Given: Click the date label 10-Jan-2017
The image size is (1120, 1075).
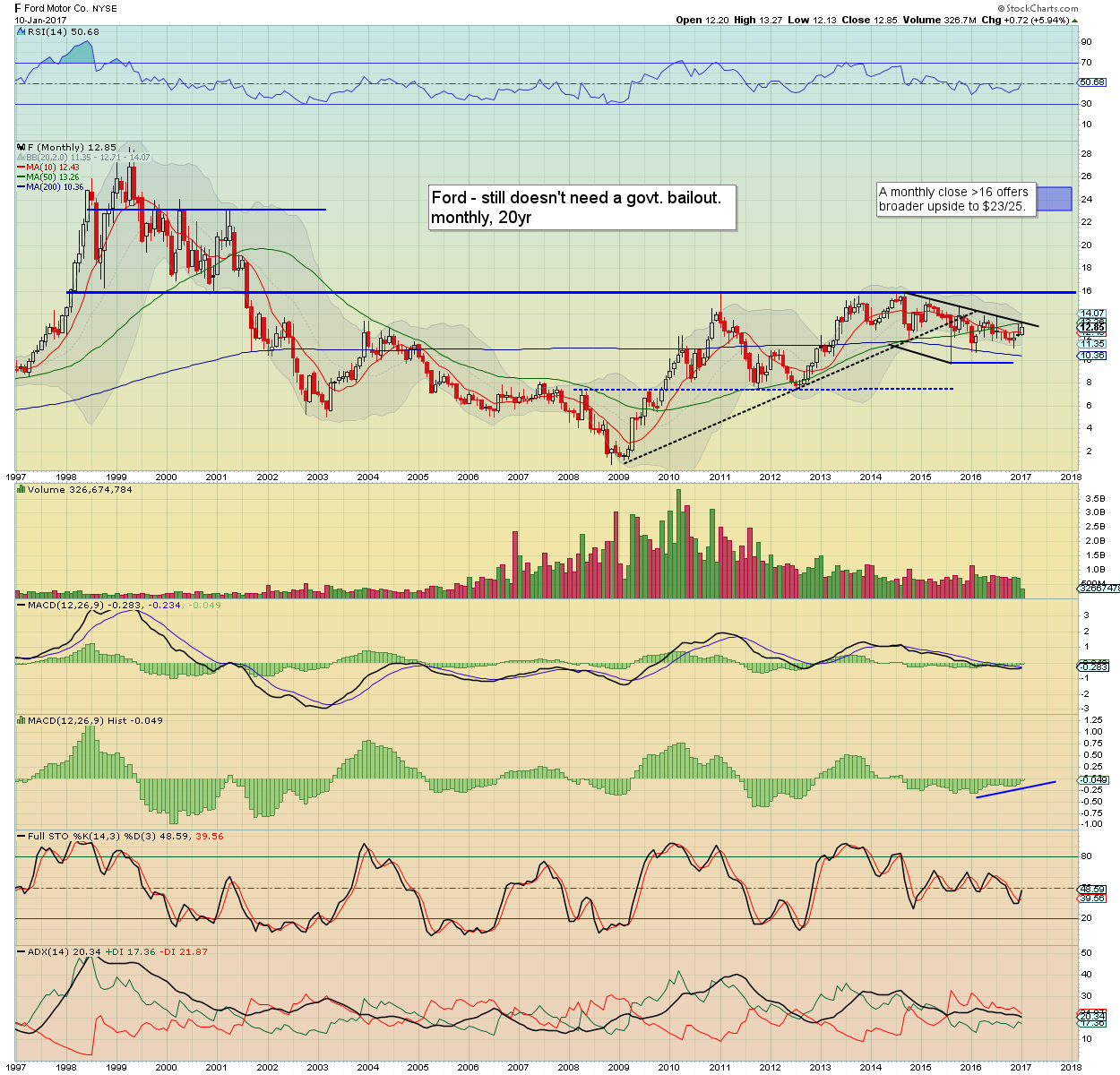Looking at the screenshot, I should pos(39,19).
